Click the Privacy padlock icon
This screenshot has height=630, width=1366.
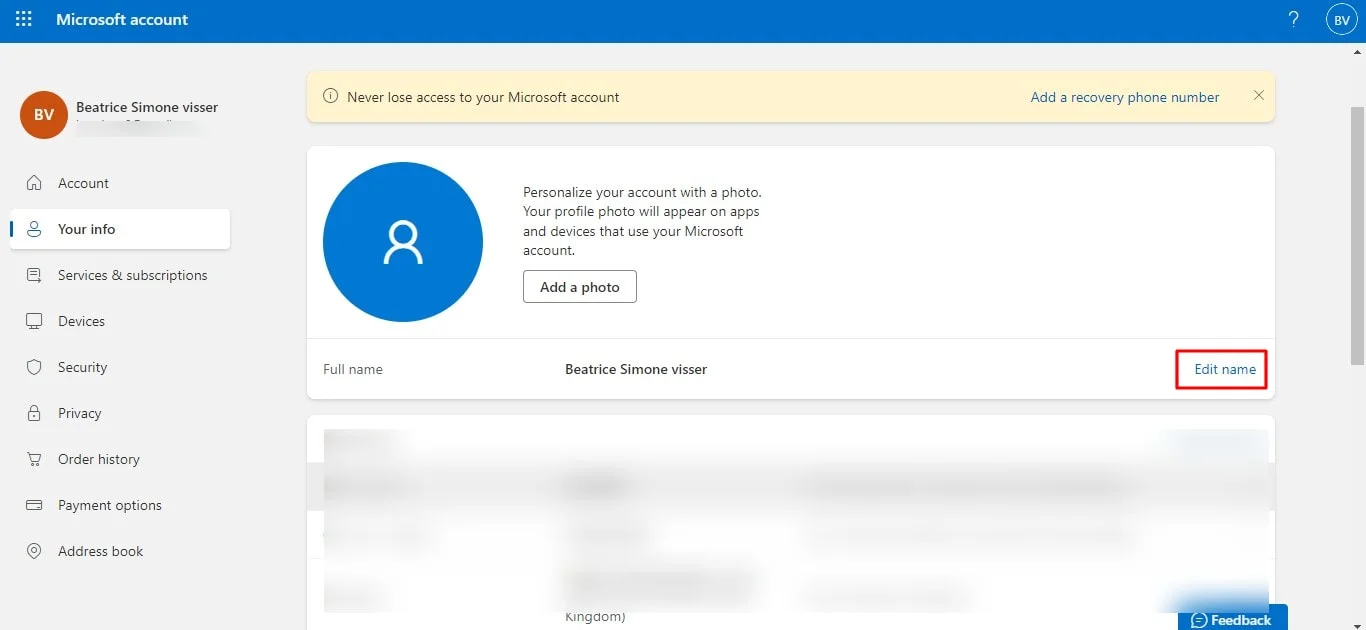[35, 413]
